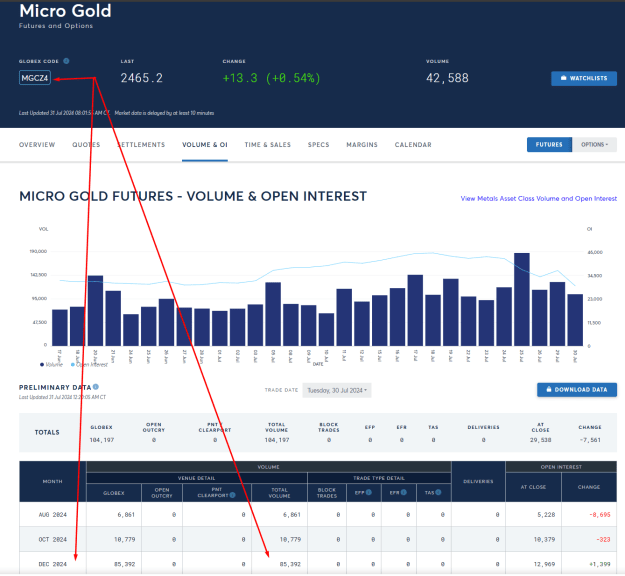Click the PNT Clearport info icon
Image resolution: width=625 pixels, height=576 pixels.
pos(232,495)
